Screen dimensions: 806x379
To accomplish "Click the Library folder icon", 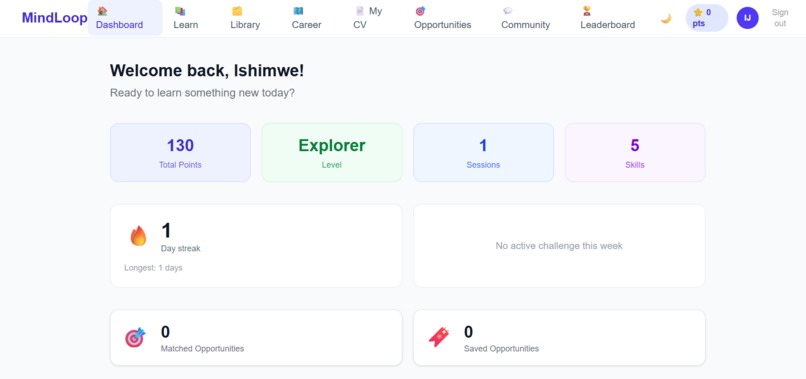I will coord(236,11).
